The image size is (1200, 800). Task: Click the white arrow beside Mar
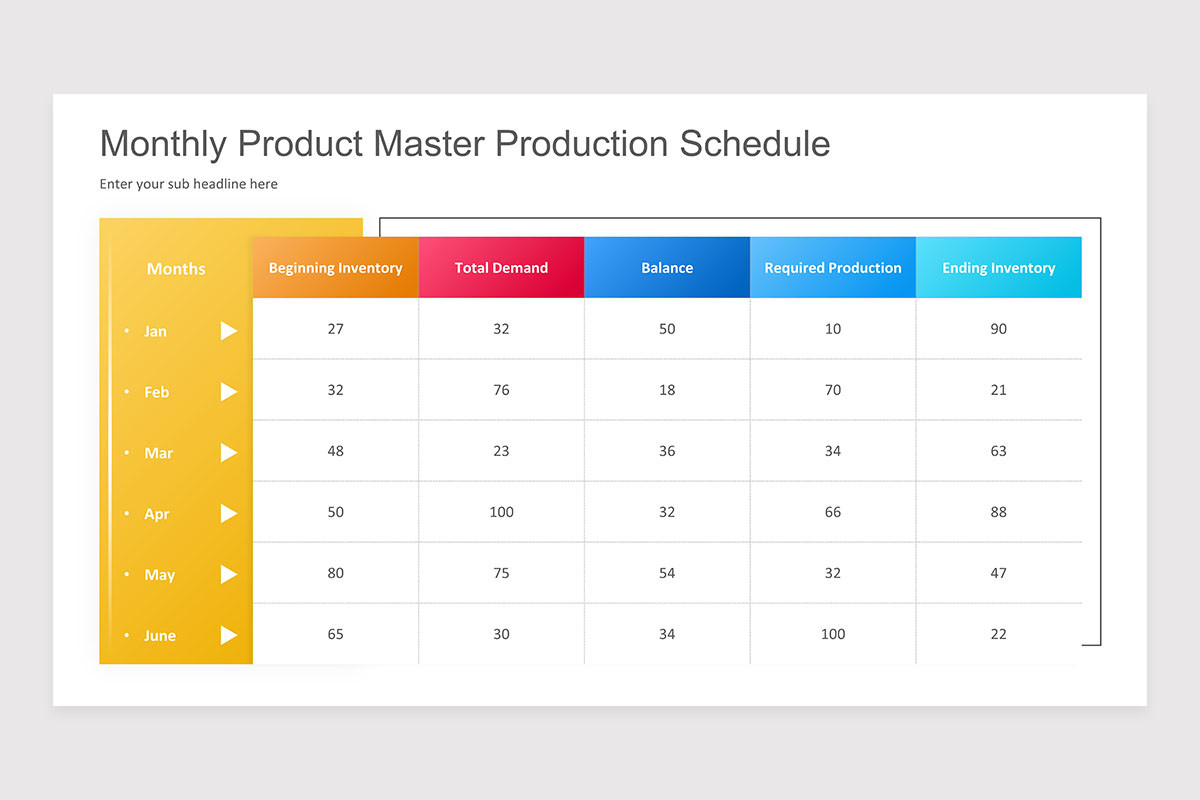coord(229,453)
